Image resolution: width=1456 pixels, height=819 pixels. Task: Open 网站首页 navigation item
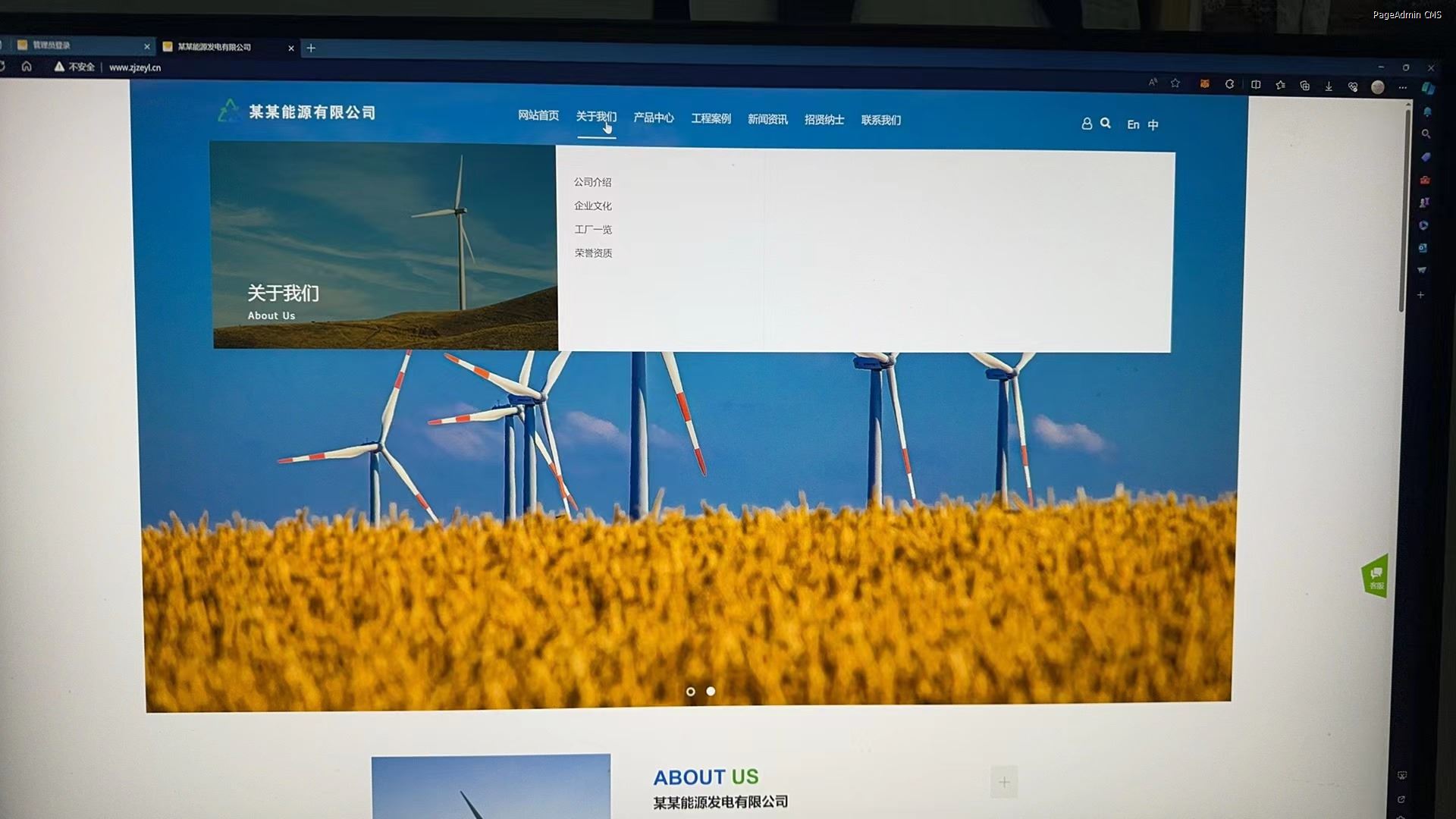tap(538, 115)
